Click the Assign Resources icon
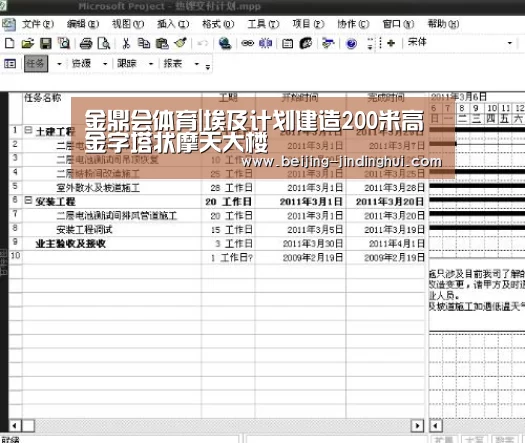525x443 pixels. (328, 43)
